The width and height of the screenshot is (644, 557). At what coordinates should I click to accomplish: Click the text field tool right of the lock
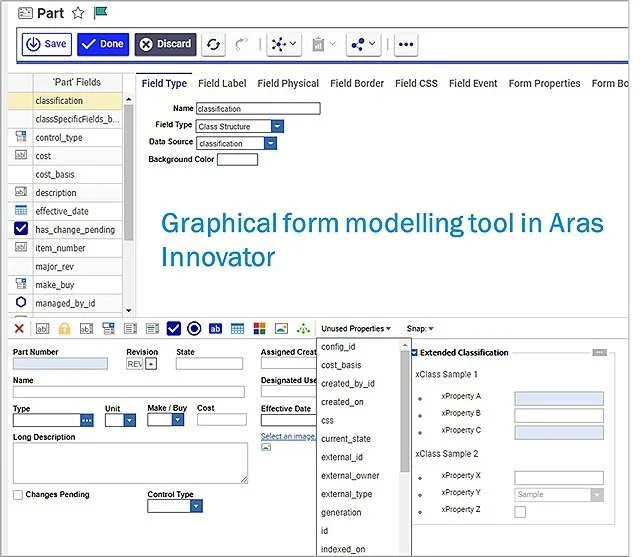coord(86,328)
